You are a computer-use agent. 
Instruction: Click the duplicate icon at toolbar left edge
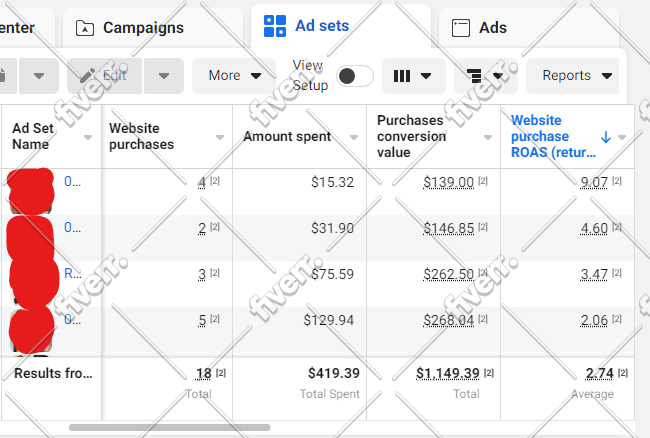click(3, 76)
